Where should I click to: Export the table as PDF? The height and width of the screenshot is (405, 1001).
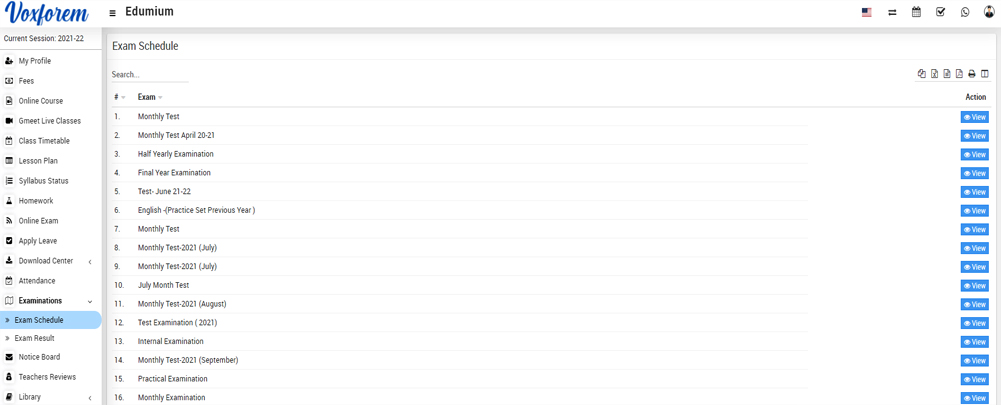(959, 74)
